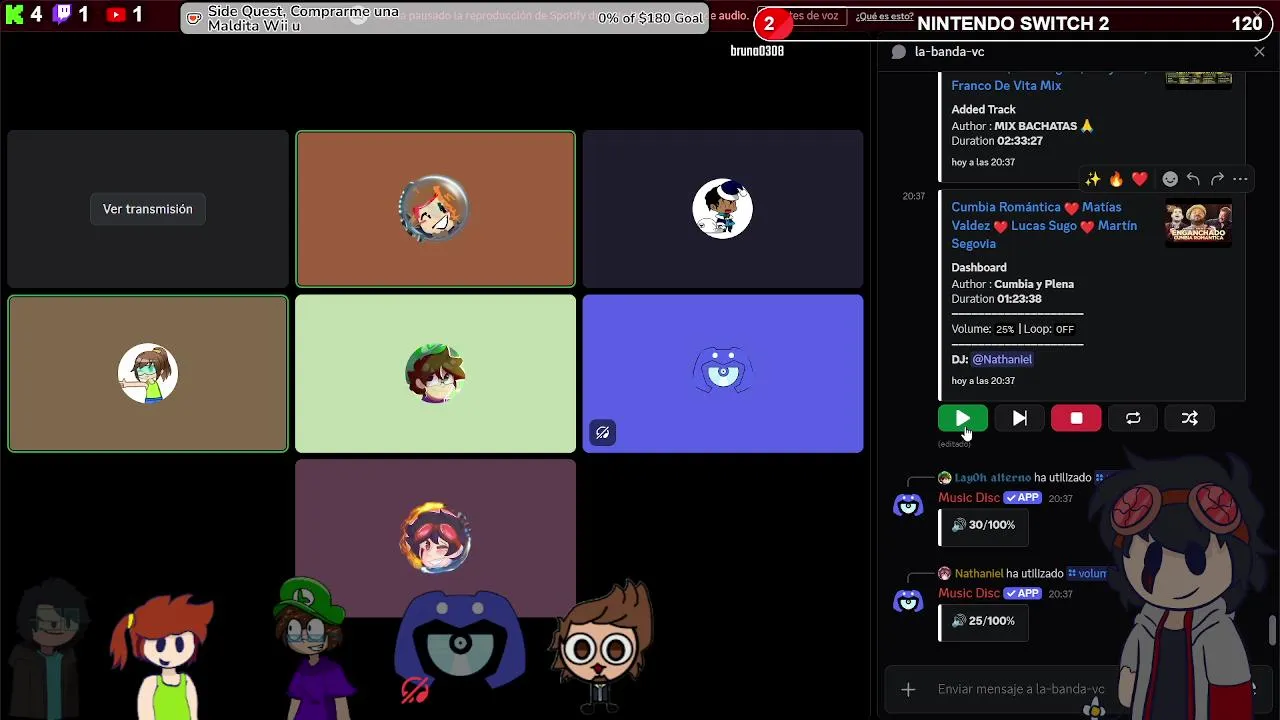Click the Nathaniel username in the command reply
Viewport: 1280px width, 720px height.
[x=979, y=574]
